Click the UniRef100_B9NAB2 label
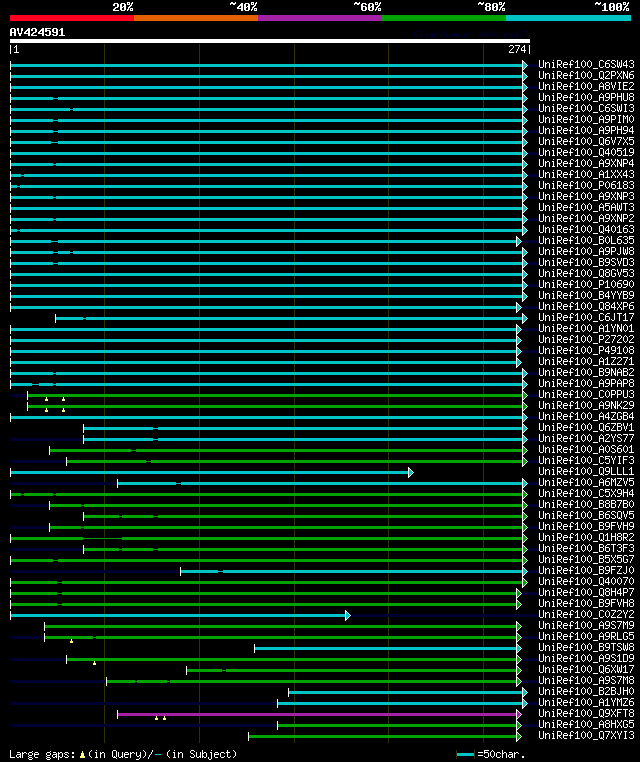Image resolution: width=640 pixels, height=762 pixels. (586, 372)
